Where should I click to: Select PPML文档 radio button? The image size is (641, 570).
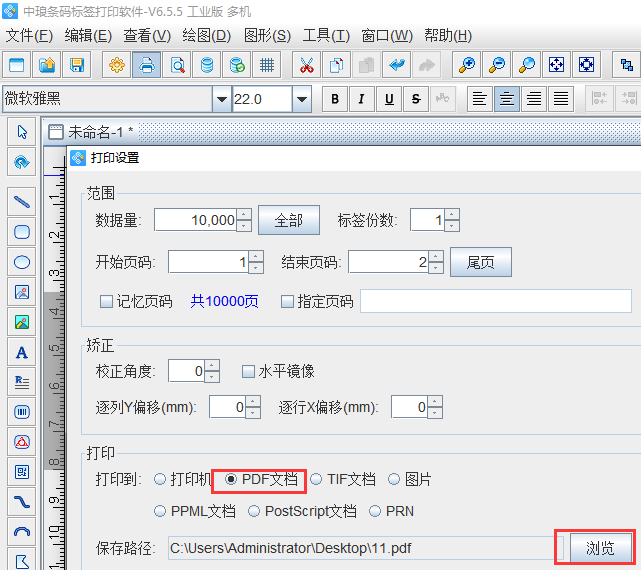(x=159, y=511)
